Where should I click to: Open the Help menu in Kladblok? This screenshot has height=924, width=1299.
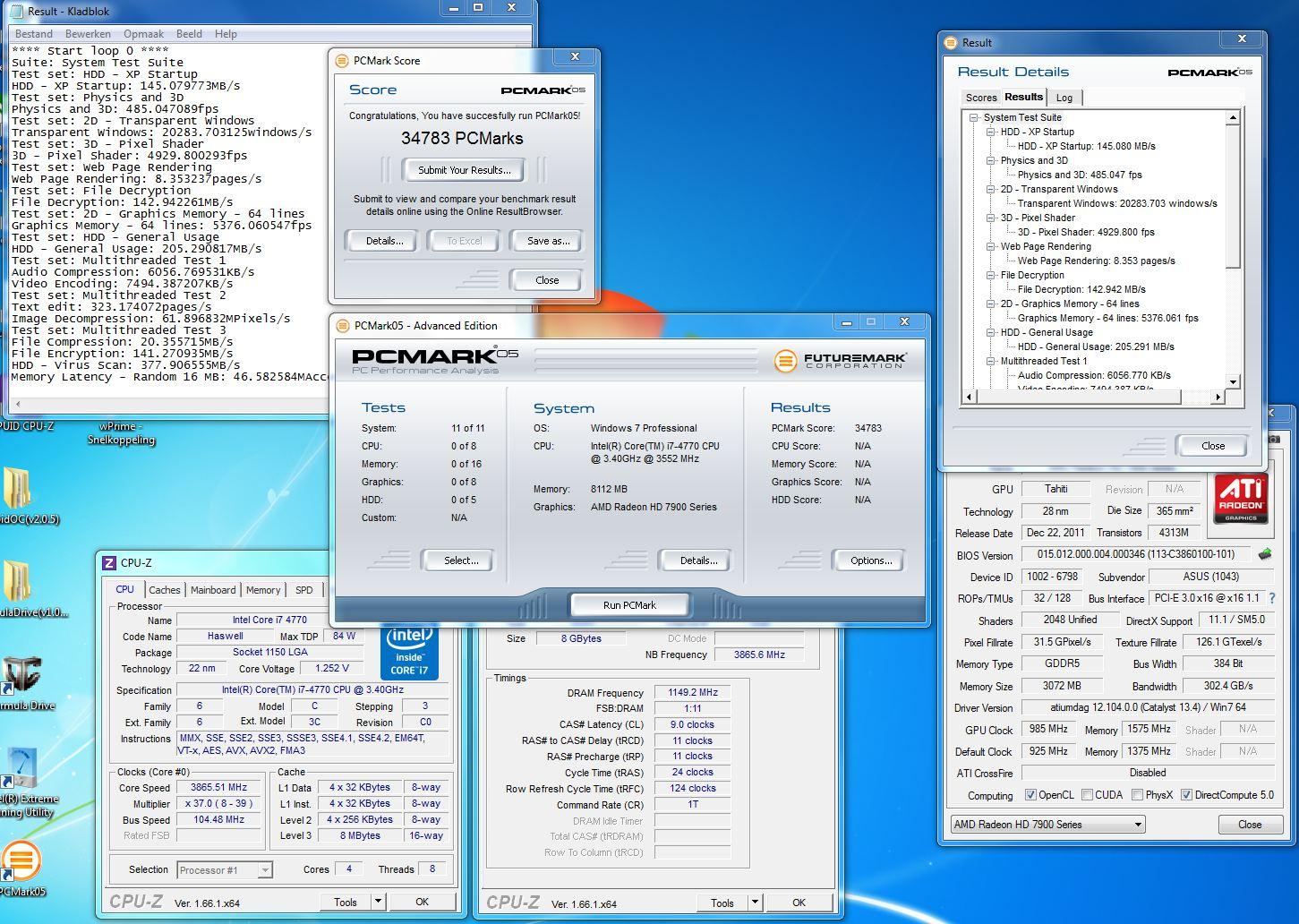[x=226, y=34]
